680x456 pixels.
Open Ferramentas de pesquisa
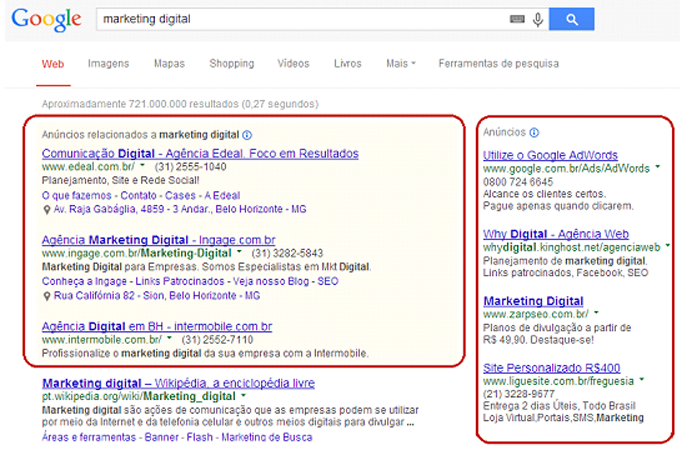[498, 64]
